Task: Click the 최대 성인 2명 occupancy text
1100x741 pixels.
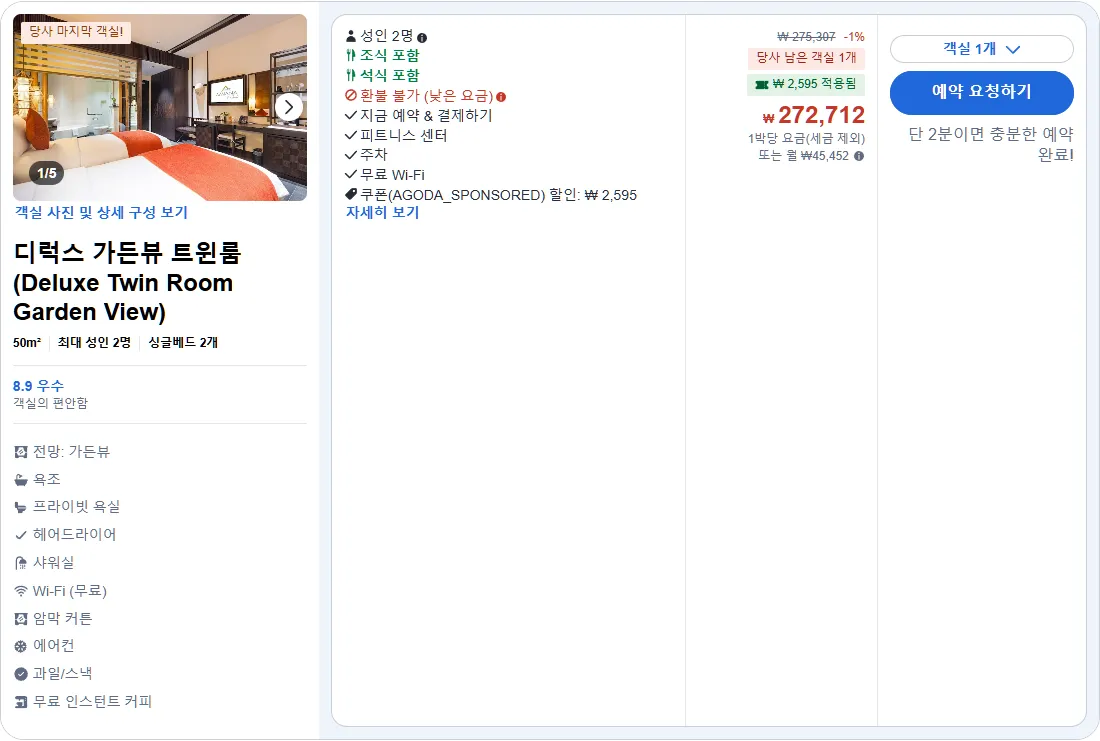Action: coord(94,342)
